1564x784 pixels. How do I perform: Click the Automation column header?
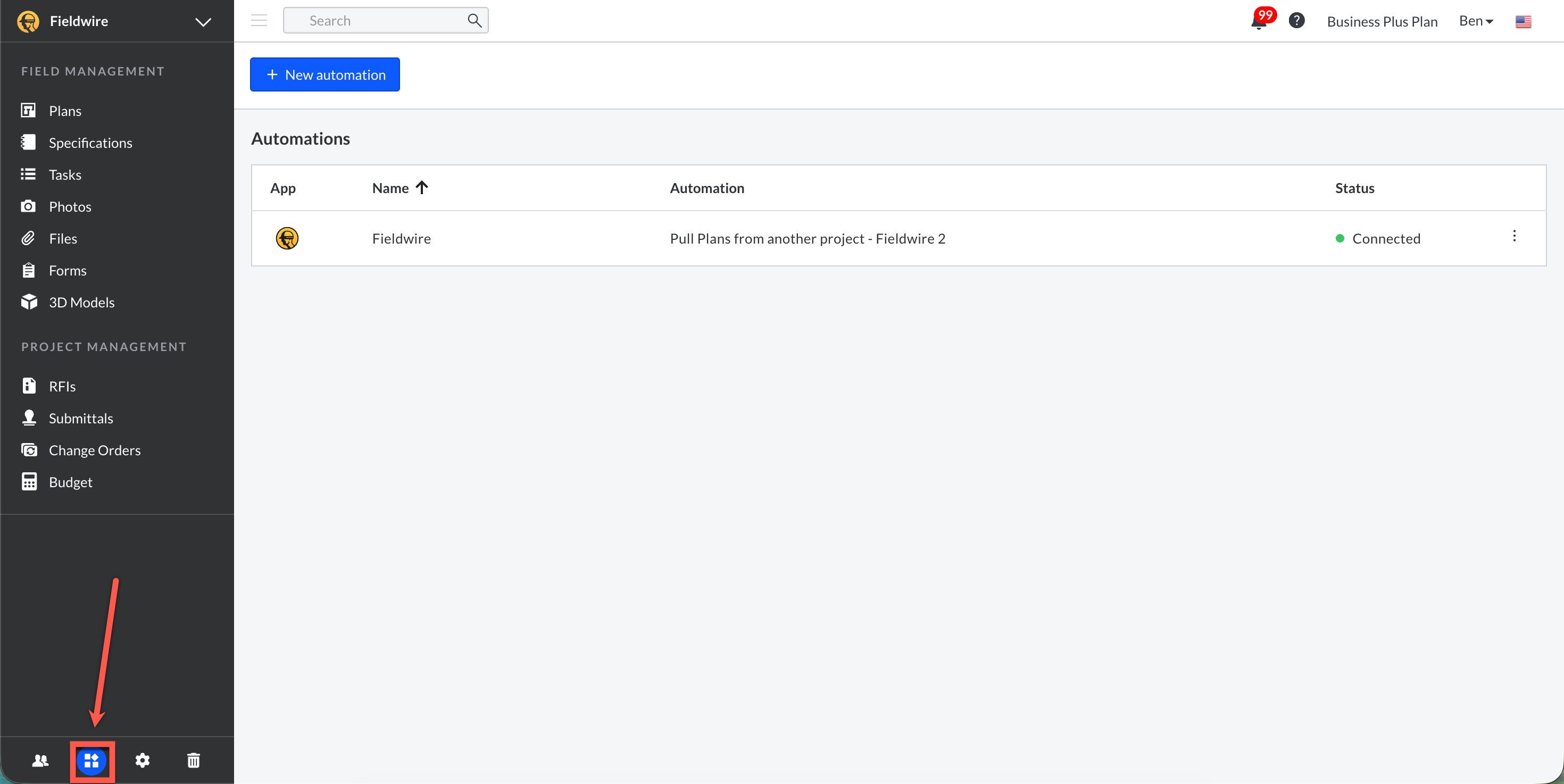706,188
